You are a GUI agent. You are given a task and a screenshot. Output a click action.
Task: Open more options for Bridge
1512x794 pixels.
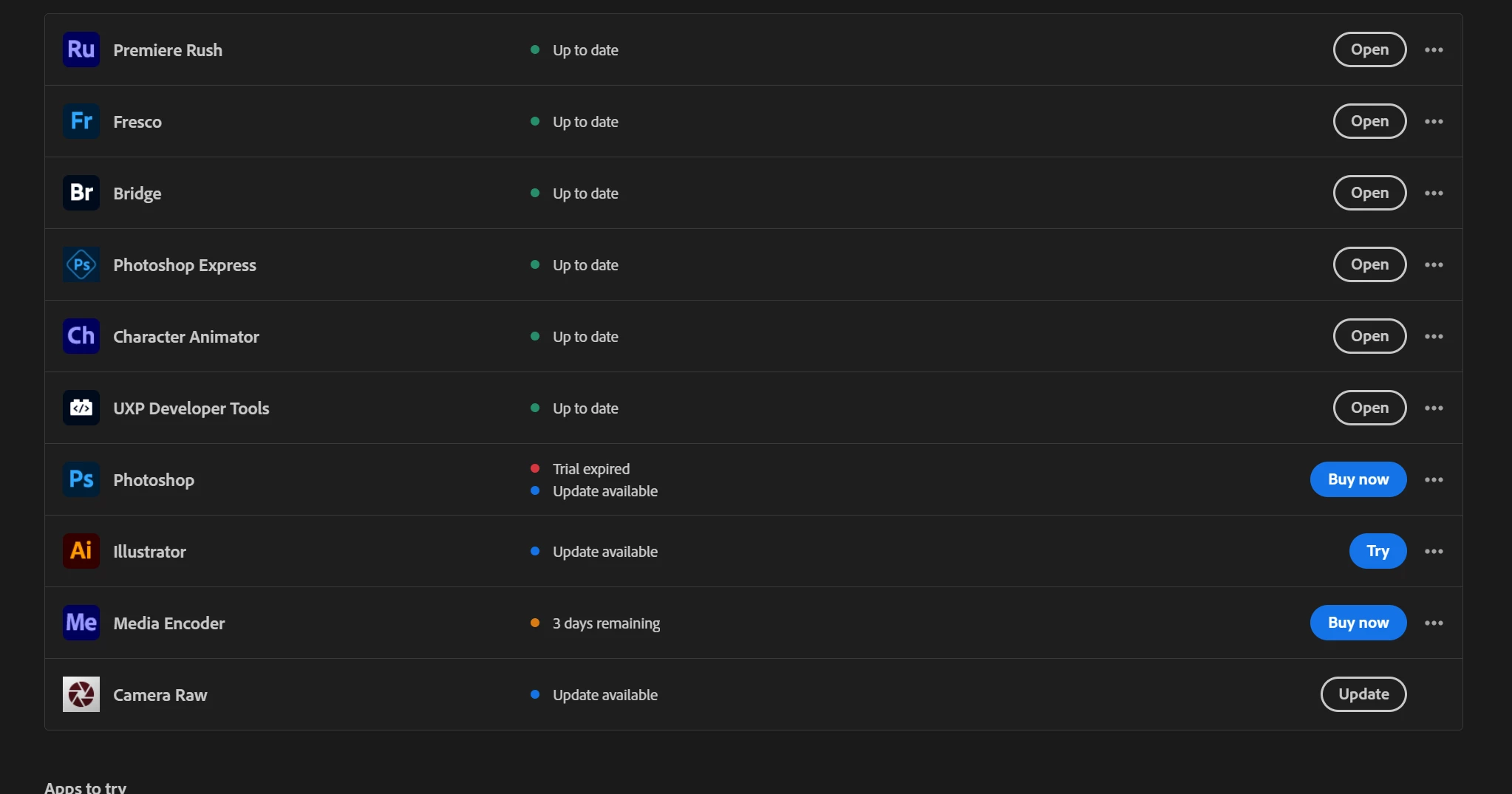1434,193
